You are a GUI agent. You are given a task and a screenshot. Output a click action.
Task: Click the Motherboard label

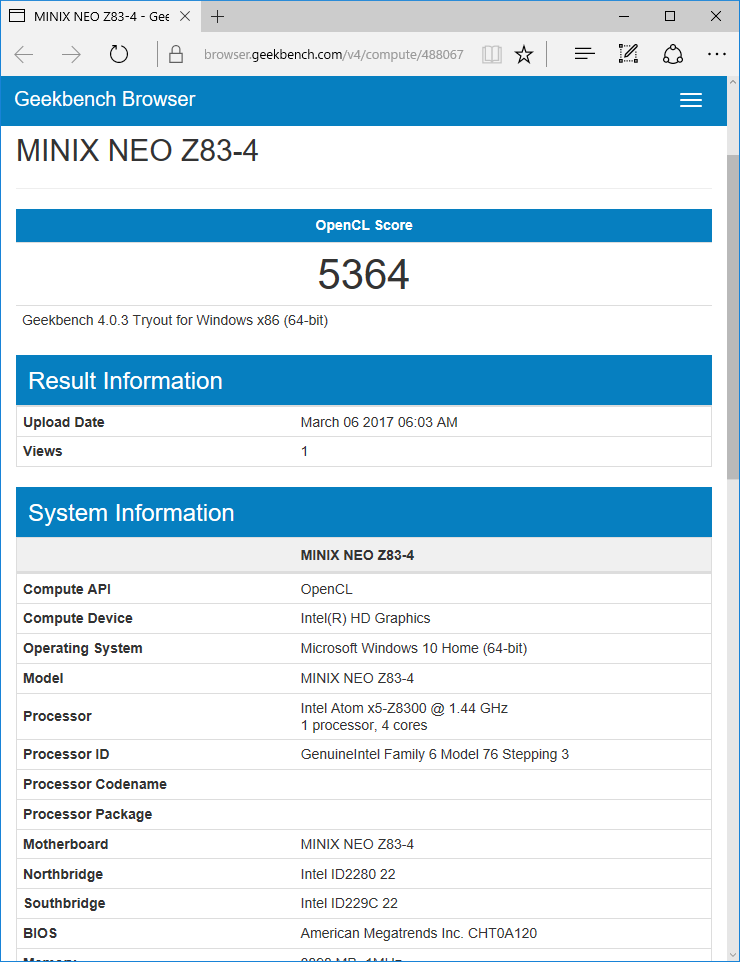[x=66, y=844]
